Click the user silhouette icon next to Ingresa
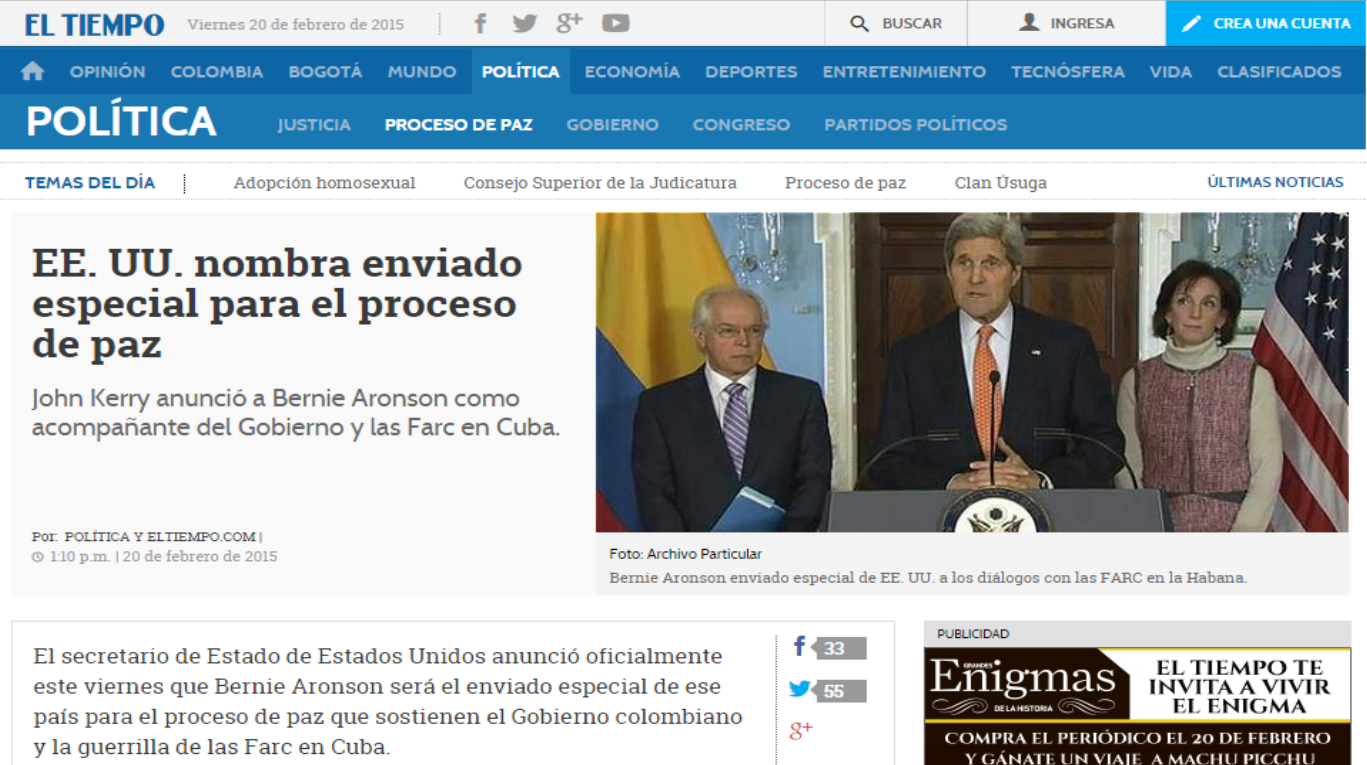Image resolution: width=1367 pixels, height=765 pixels. pyautogui.click(x=1029, y=22)
